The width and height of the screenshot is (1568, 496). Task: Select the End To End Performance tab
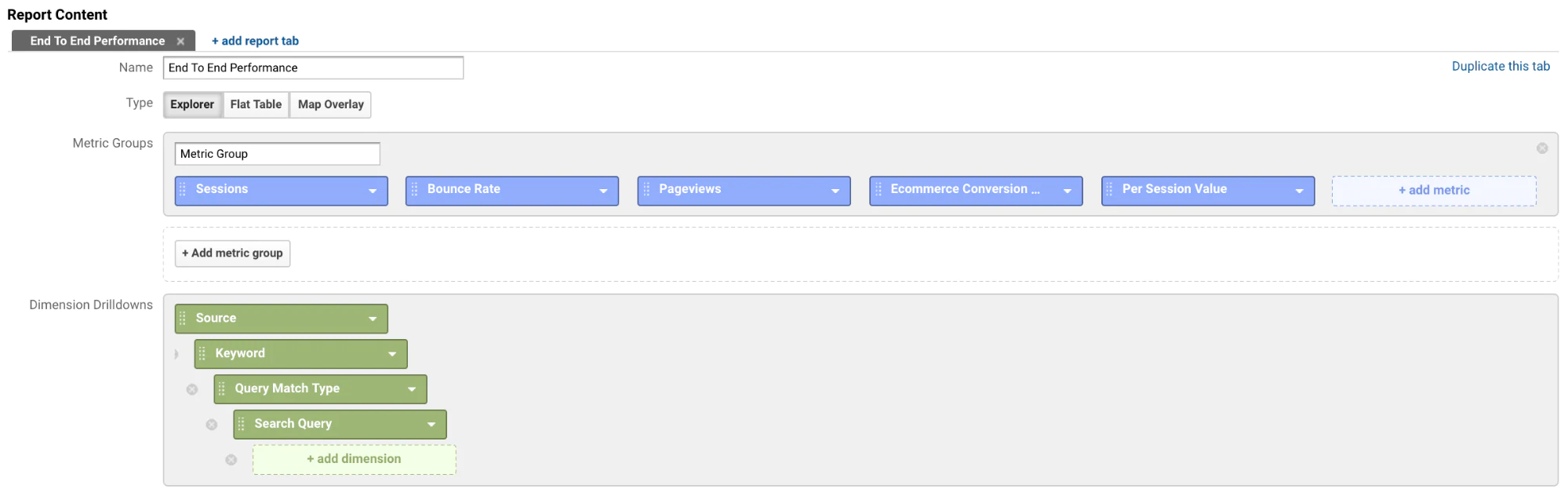point(97,41)
